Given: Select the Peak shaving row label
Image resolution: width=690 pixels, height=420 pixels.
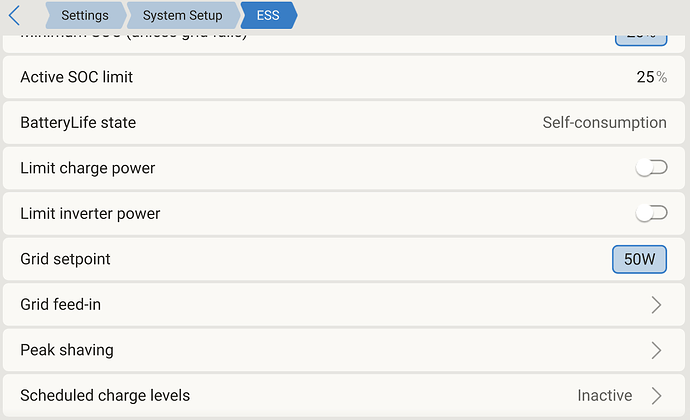Looking at the screenshot, I should click(67, 350).
